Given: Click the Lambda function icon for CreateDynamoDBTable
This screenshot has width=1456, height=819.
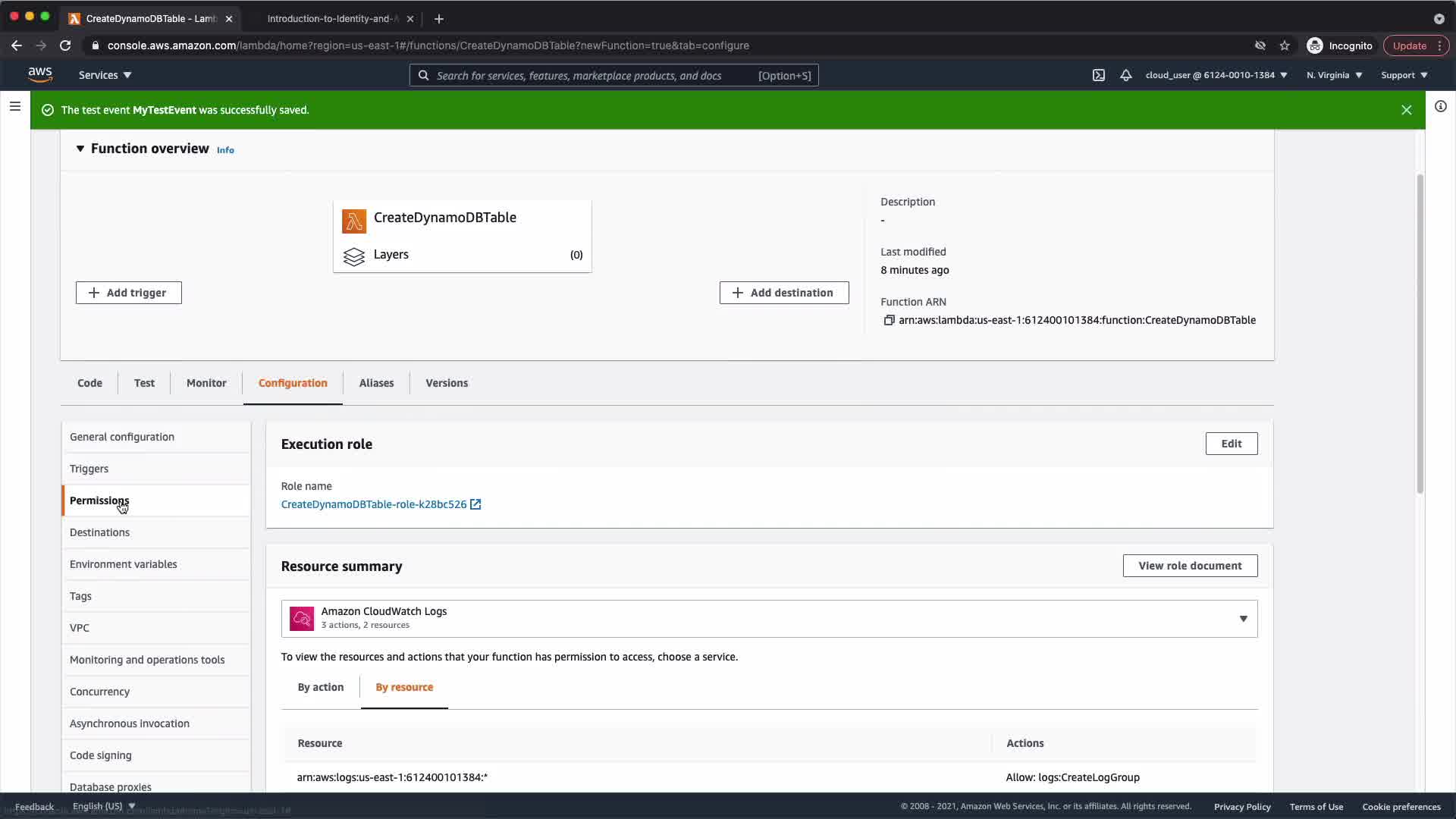Looking at the screenshot, I should [x=353, y=221].
